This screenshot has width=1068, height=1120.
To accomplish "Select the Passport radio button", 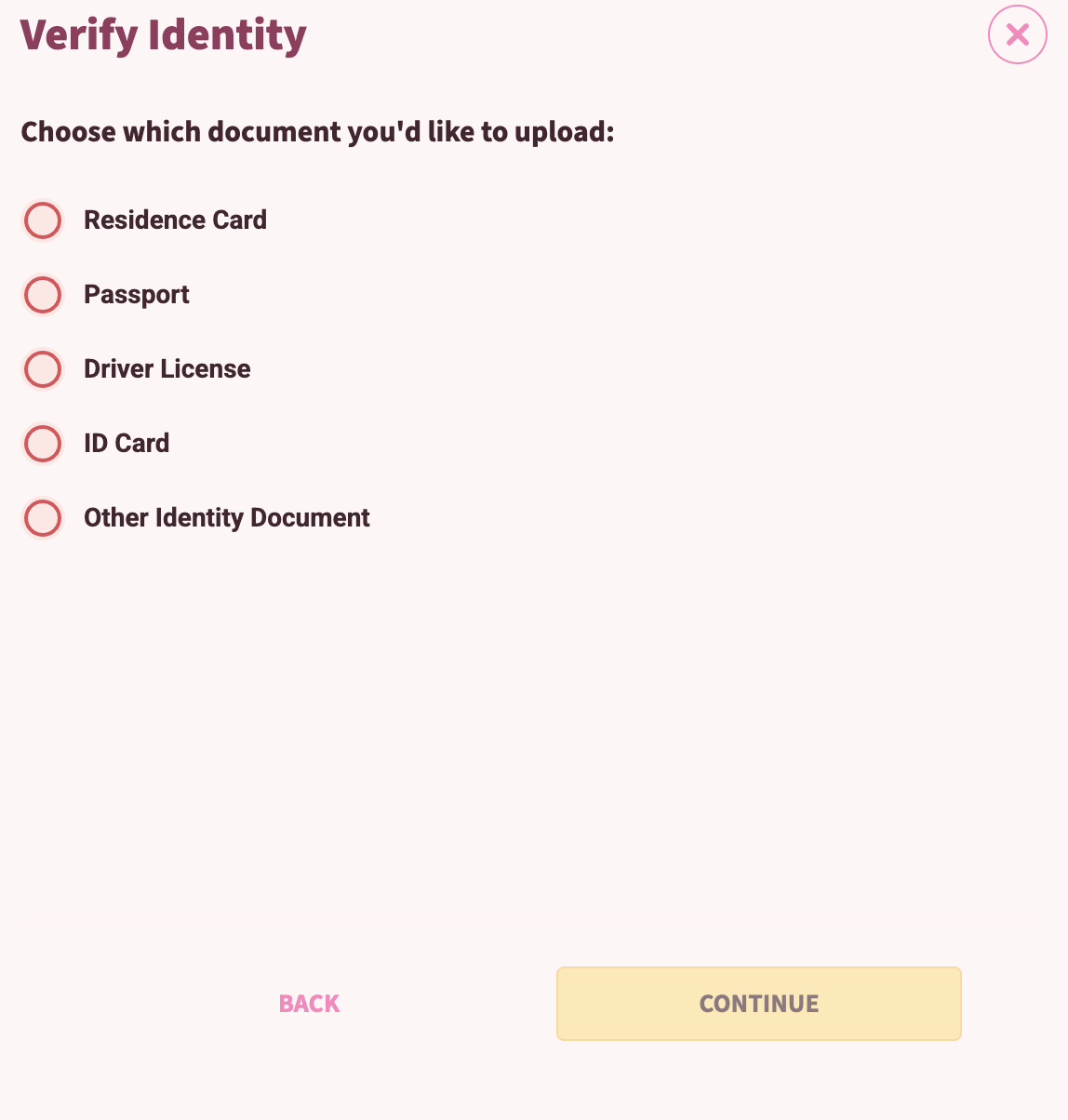I will pos(43,295).
